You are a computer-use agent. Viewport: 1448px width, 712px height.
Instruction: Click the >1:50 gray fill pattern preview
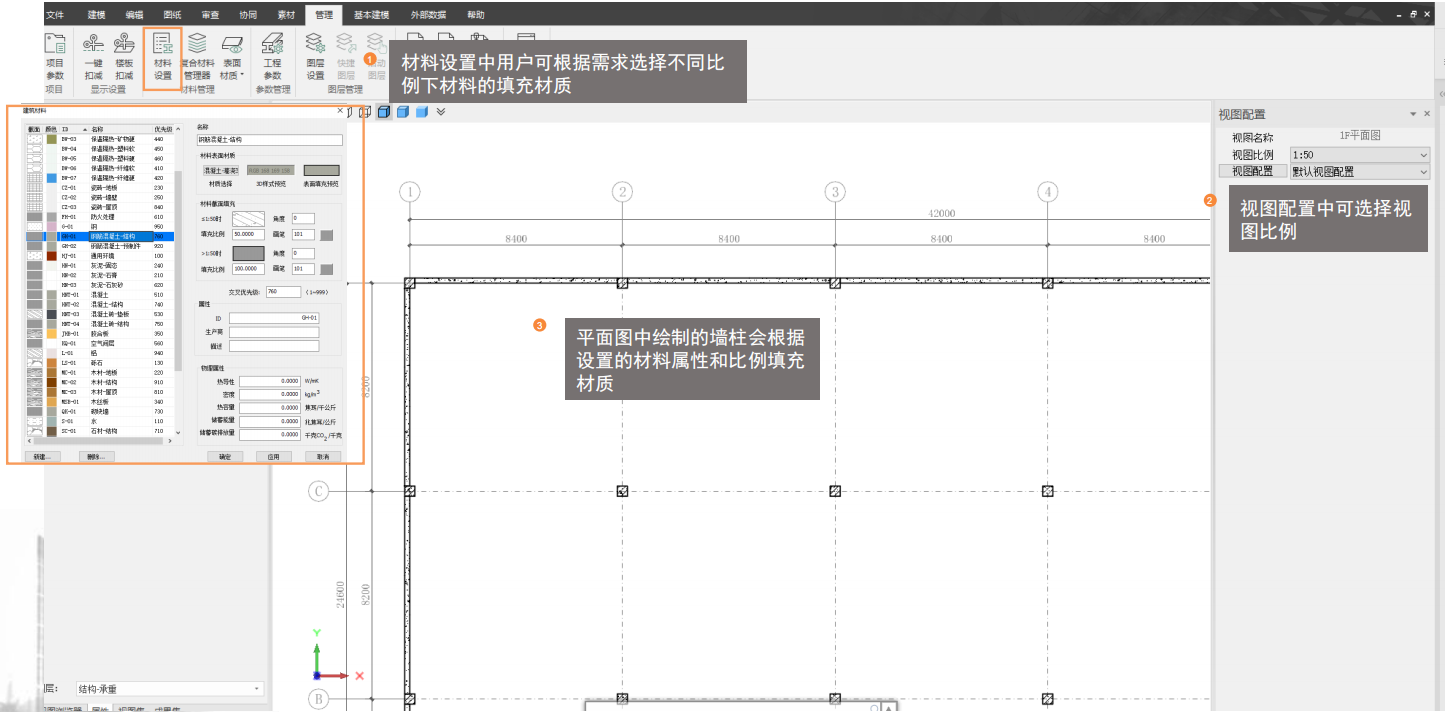(x=248, y=254)
